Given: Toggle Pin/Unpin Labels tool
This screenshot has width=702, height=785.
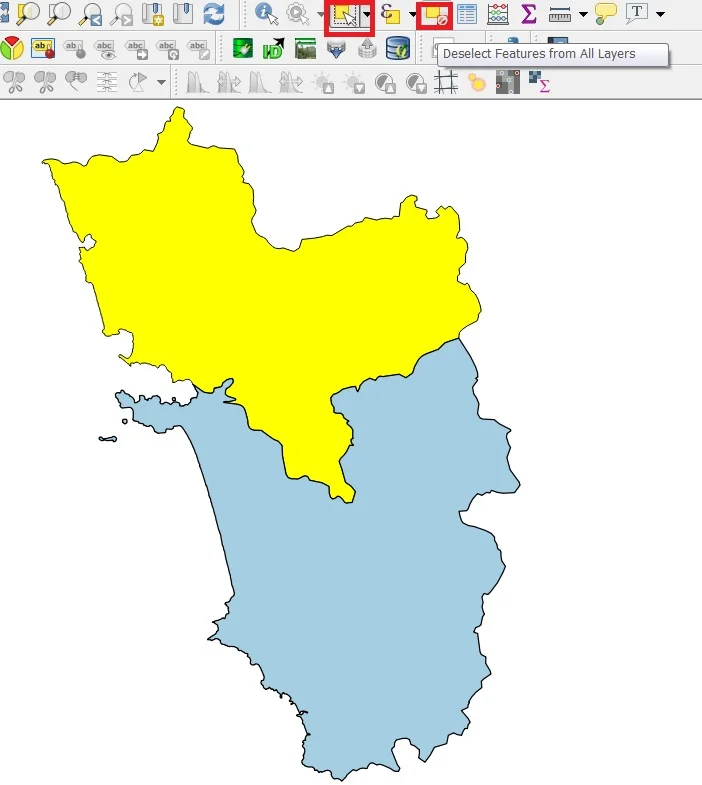Looking at the screenshot, I should [74, 48].
